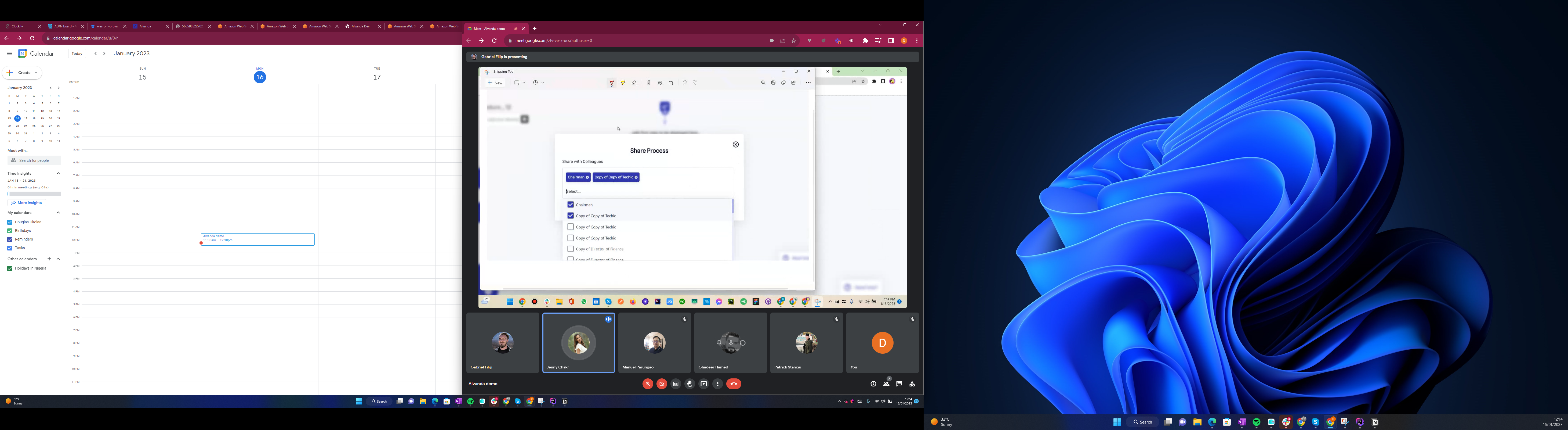Select January 25 in the mini calendar

click(x=34, y=126)
